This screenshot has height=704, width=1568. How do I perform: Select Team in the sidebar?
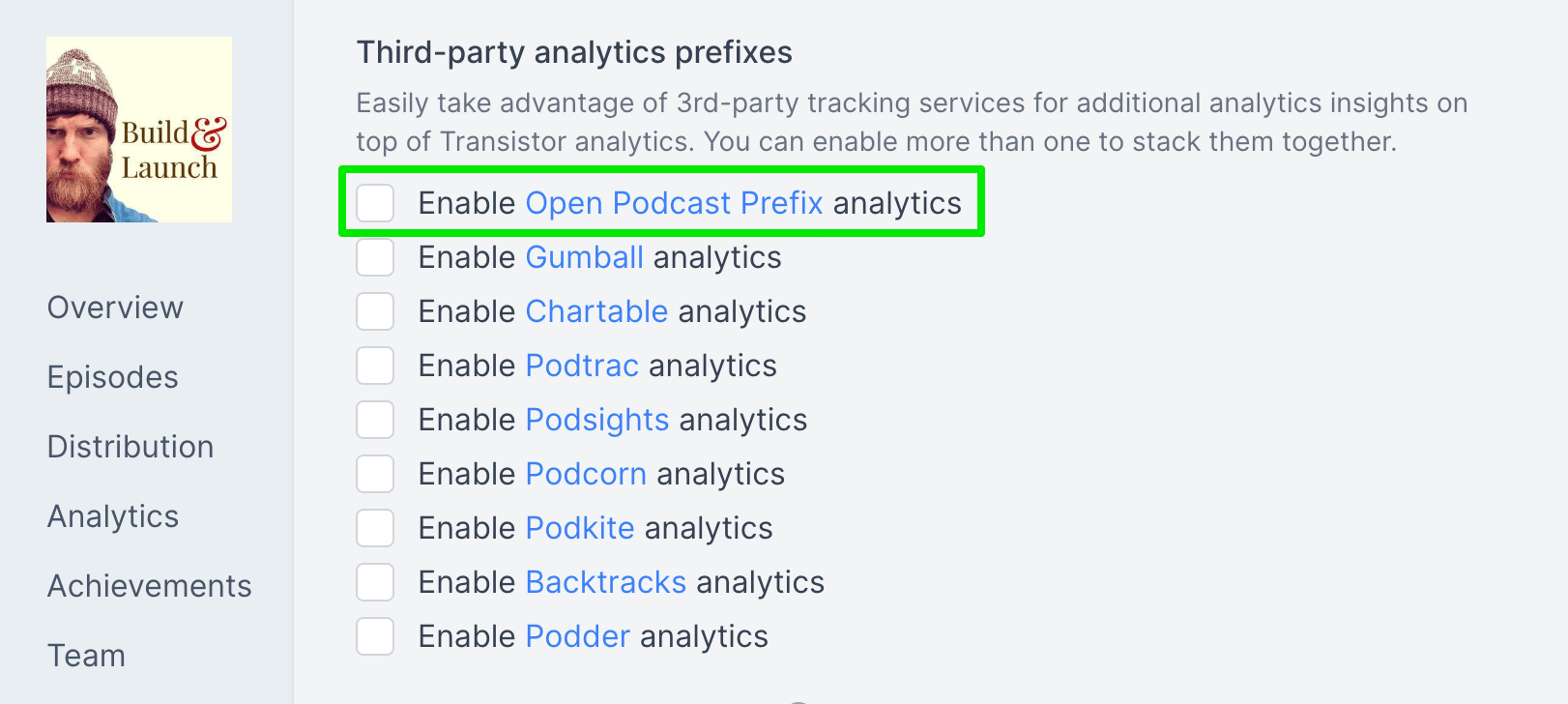click(87, 656)
